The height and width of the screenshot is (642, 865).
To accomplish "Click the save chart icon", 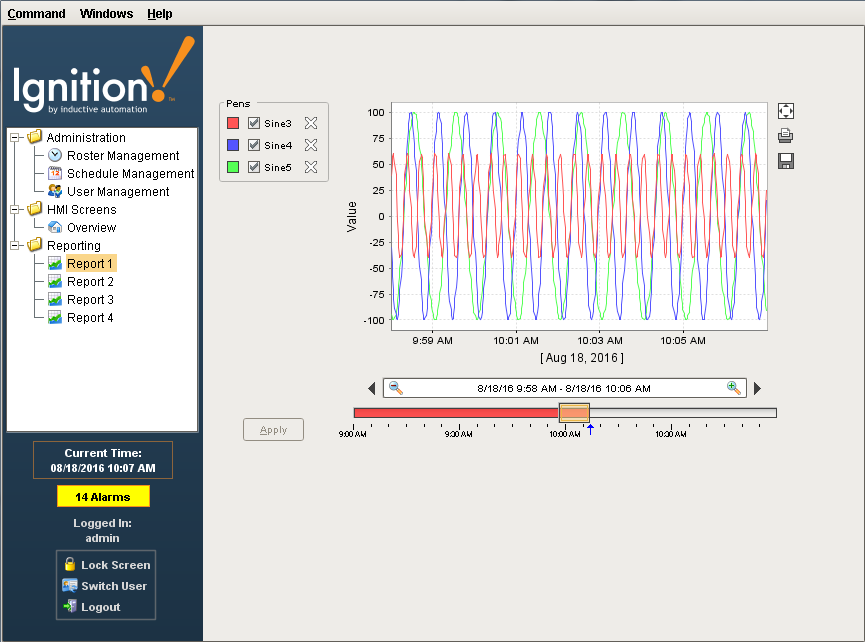I will 786,161.
